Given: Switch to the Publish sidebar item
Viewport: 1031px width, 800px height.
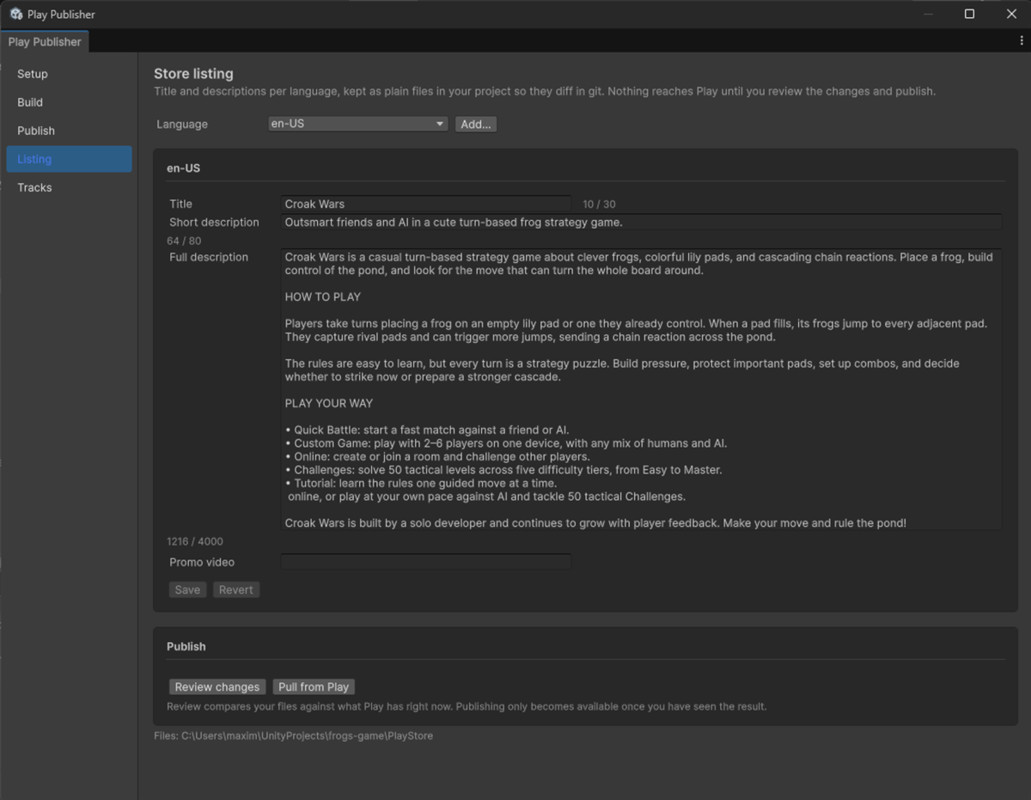Looking at the screenshot, I should 69,131.
